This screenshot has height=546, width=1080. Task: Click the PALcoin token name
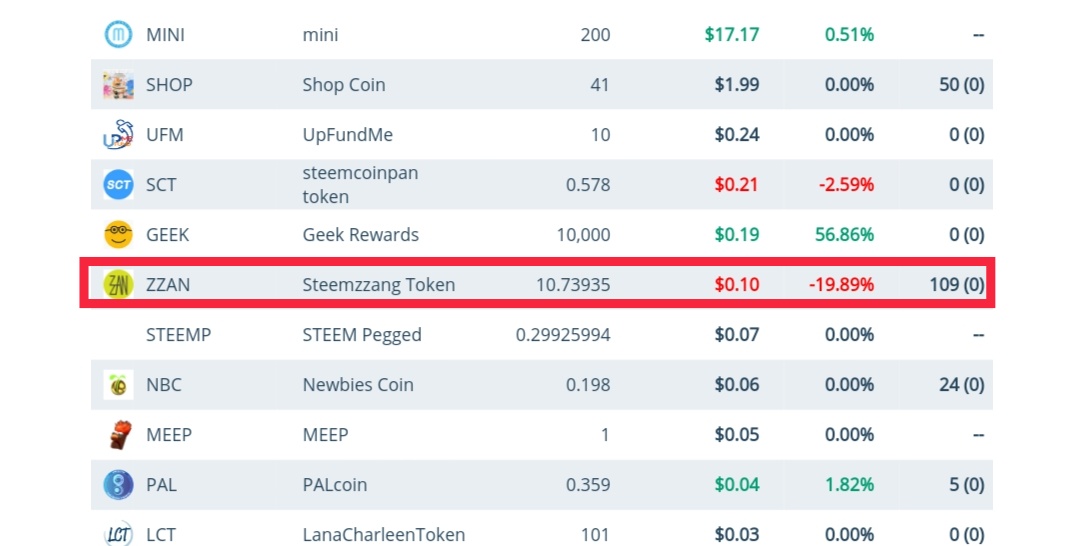[x=334, y=485]
